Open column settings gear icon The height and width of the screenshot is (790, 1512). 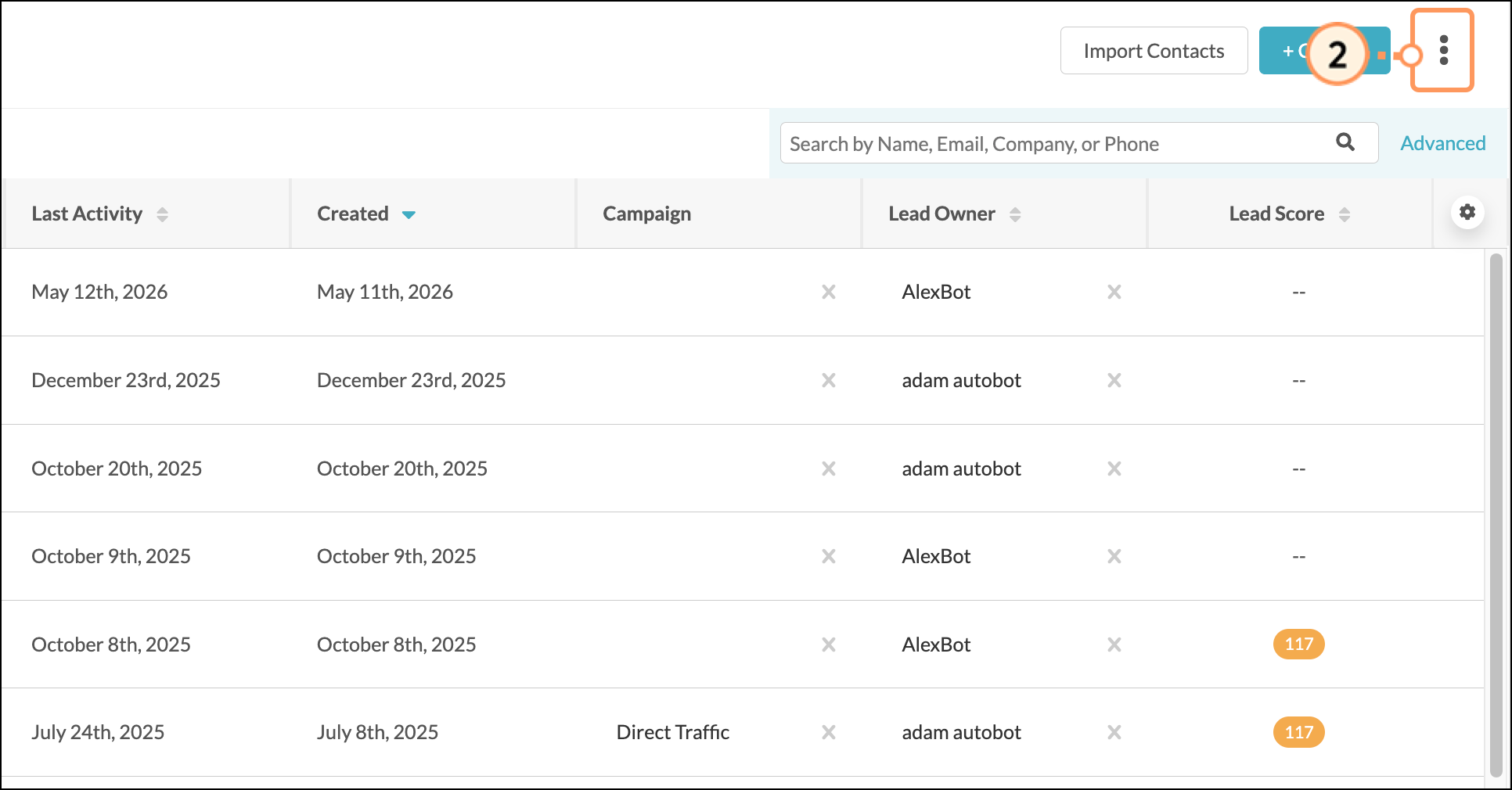tap(1467, 212)
